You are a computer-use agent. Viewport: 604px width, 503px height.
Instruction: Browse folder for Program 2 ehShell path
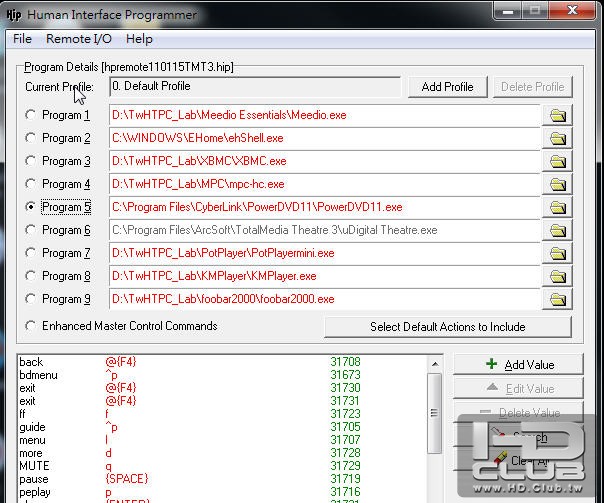tap(557, 138)
